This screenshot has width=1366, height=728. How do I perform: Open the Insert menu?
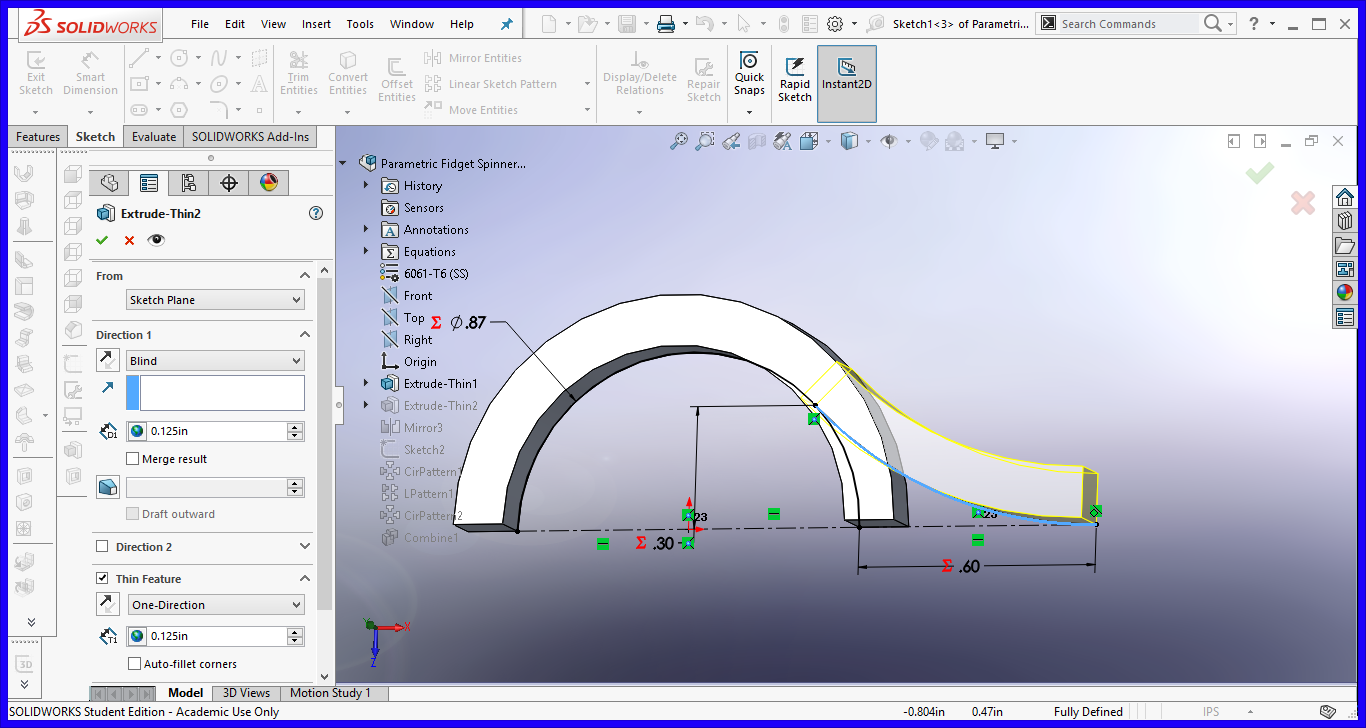coord(315,23)
